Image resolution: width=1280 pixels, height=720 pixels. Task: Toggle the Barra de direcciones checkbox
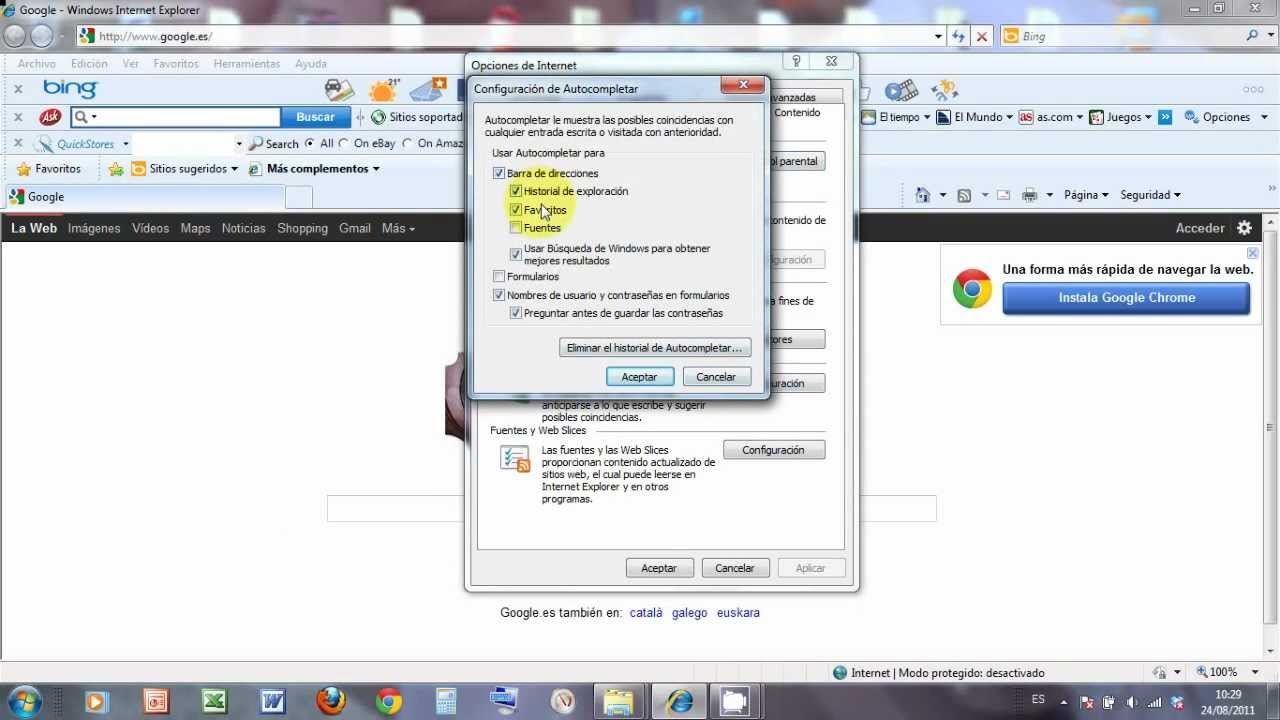(499, 173)
